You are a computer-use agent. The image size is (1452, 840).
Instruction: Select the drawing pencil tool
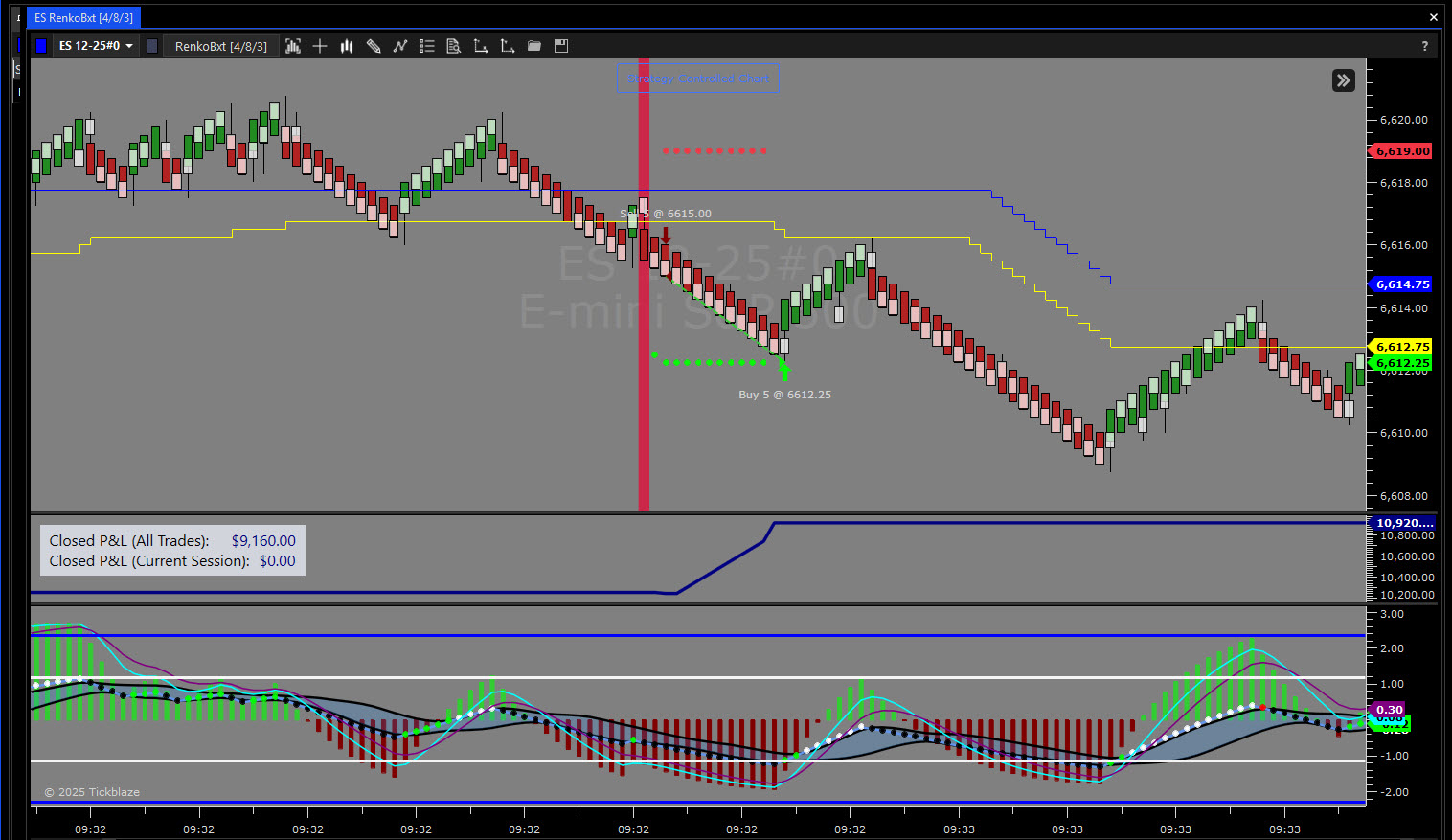tap(374, 46)
